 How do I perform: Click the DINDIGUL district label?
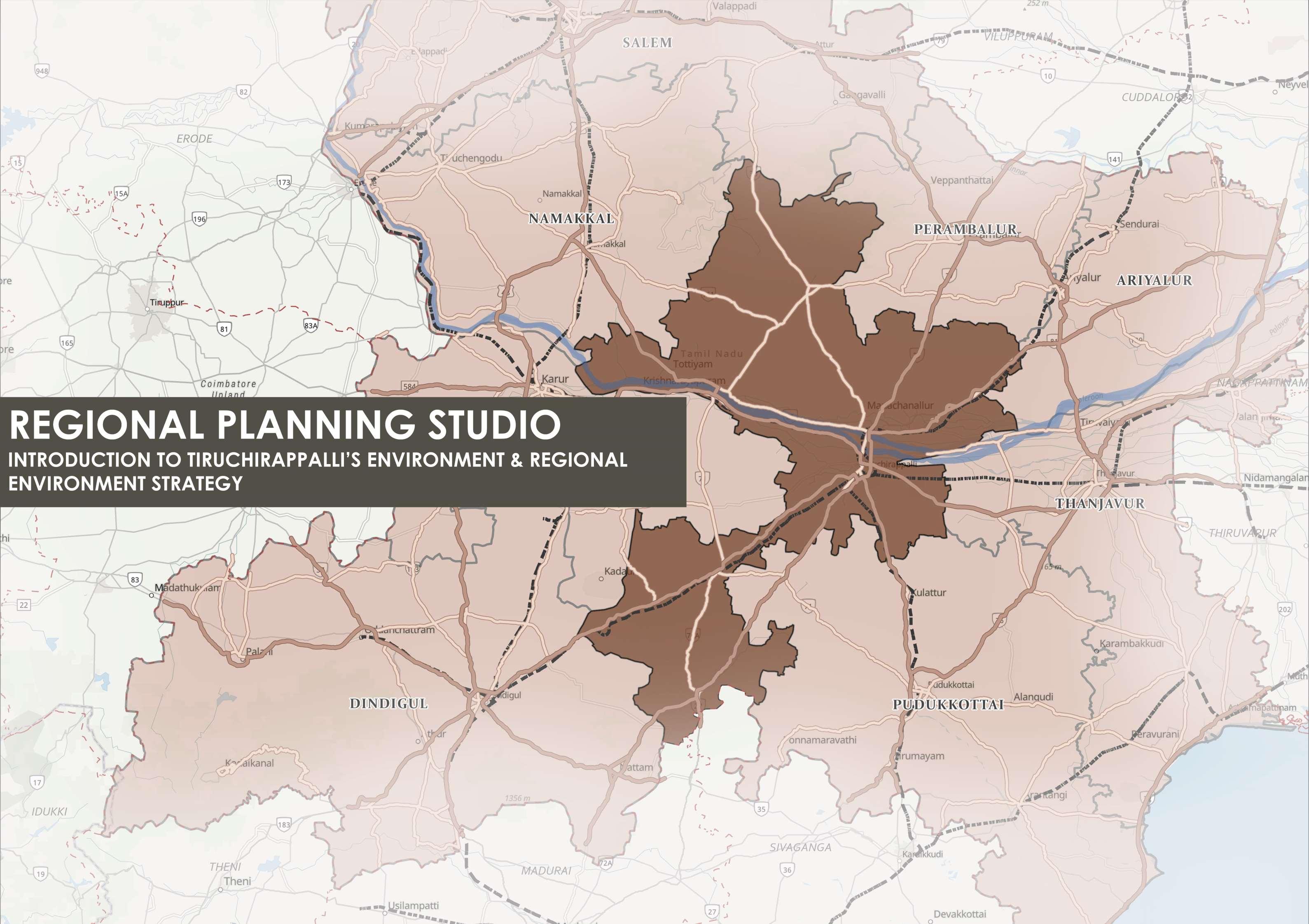point(388,703)
